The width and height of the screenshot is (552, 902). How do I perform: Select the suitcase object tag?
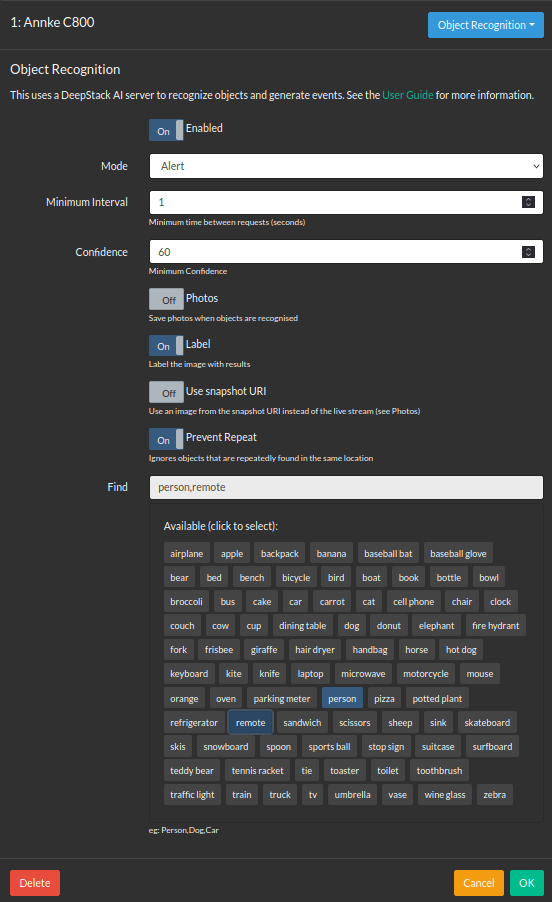pos(438,747)
